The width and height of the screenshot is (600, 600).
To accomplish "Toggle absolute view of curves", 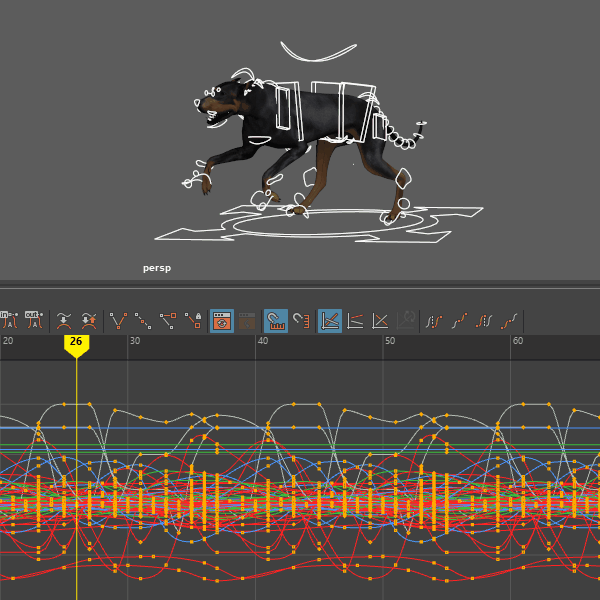I will (330, 321).
